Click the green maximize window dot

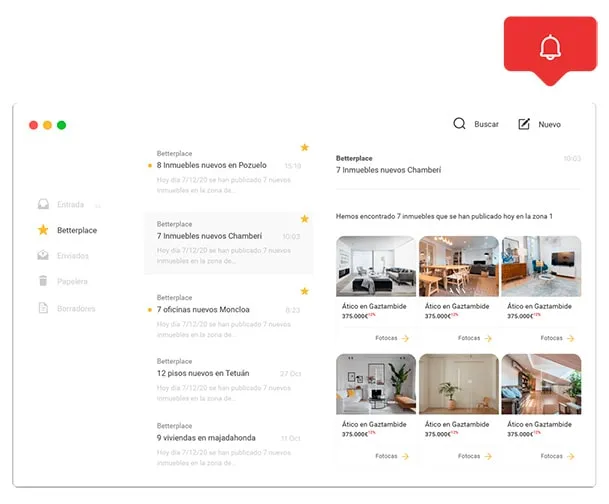point(61,125)
